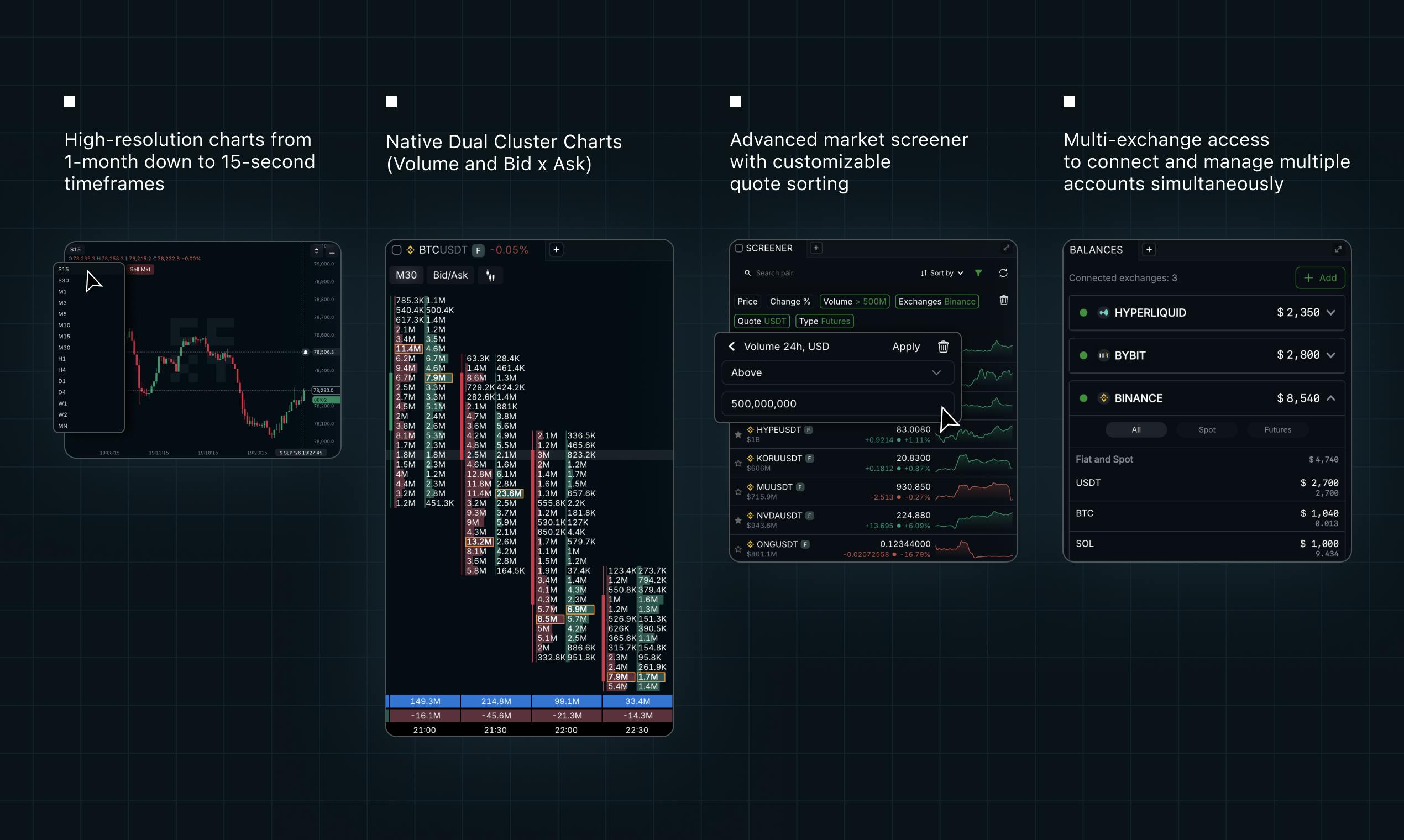Toggle favorite star for ONGUSDT

pos(738,549)
